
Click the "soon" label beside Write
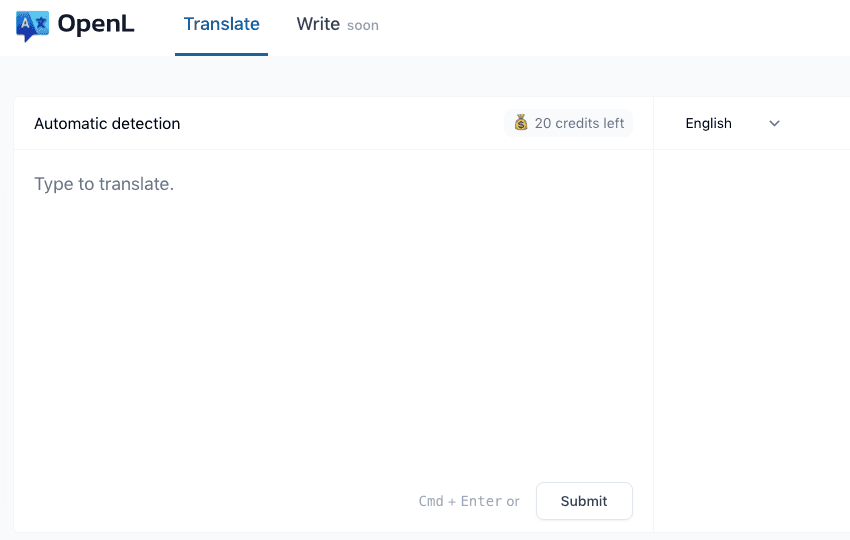[x=363, y=26]
